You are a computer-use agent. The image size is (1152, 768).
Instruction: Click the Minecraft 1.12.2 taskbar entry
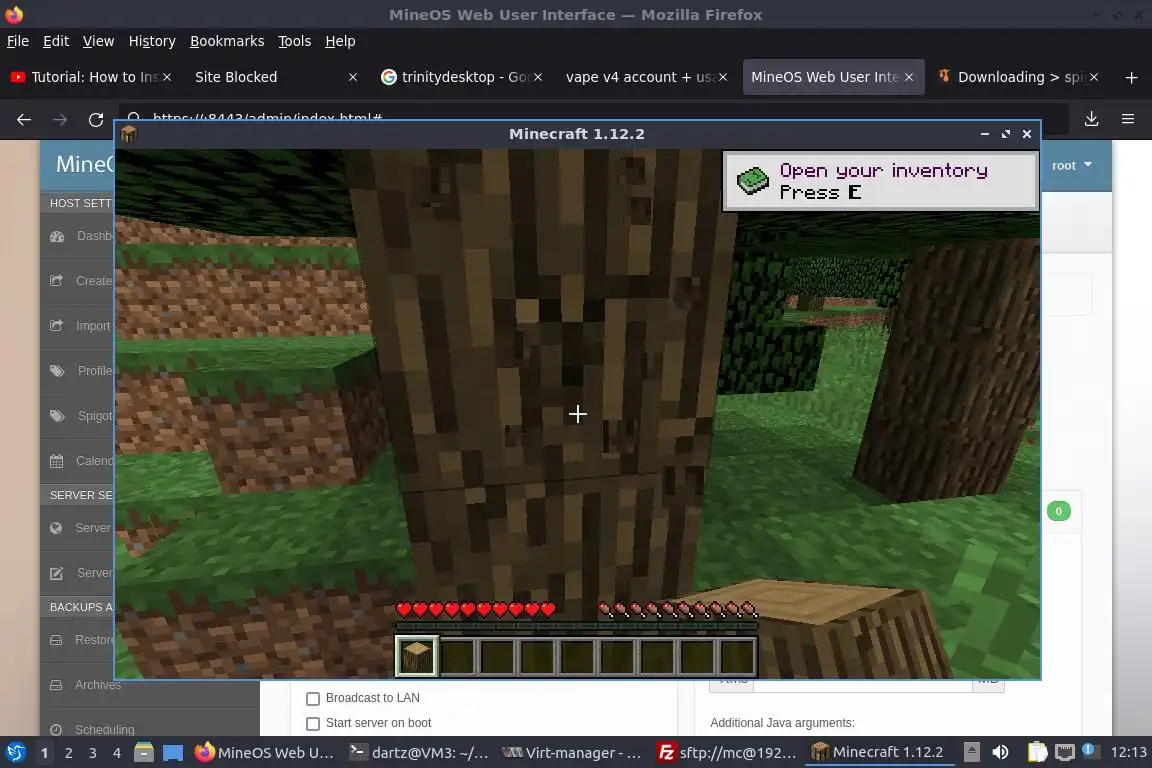(879, 753)
